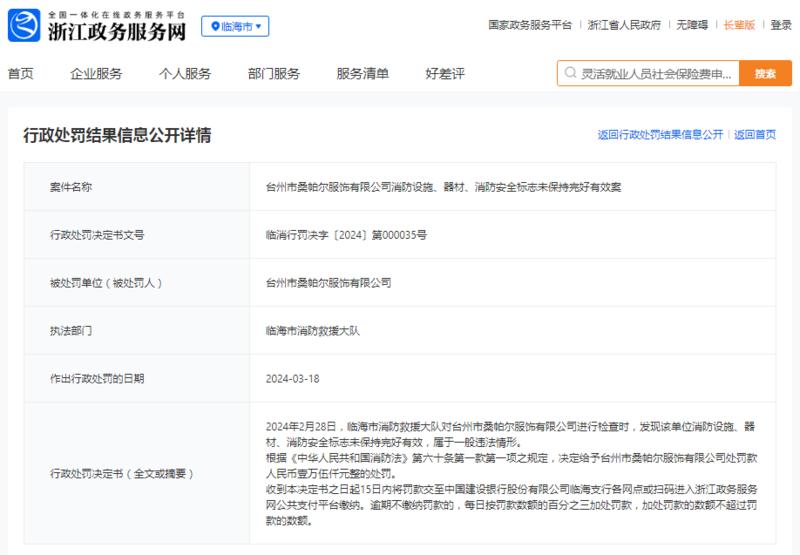Image resolution: width=800 pixels, height=555 pixels.
Task: Open 企业服务 navigation menu
Action: [96, 73]
